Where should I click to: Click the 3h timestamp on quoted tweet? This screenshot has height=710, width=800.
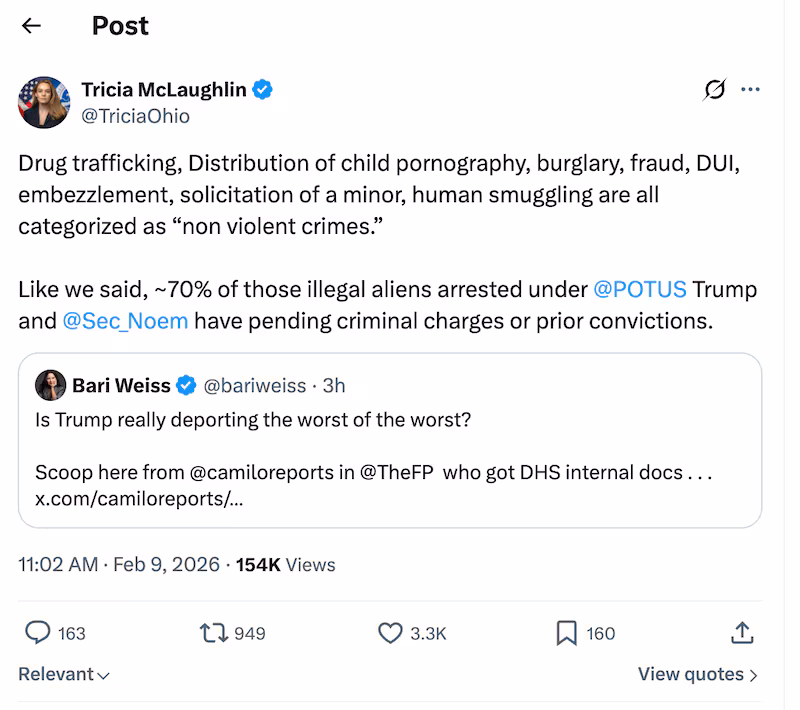pos(332,384)
